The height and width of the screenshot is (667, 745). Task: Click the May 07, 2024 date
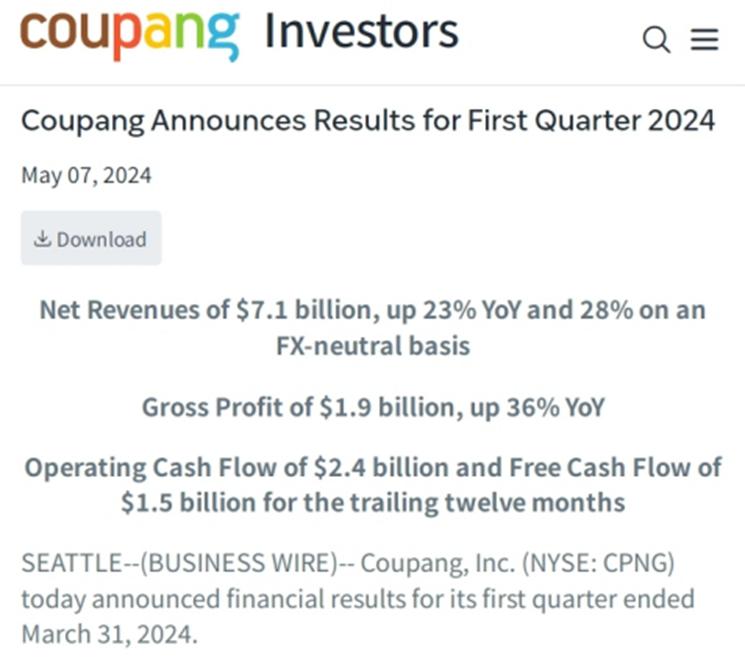click(86, 176)
